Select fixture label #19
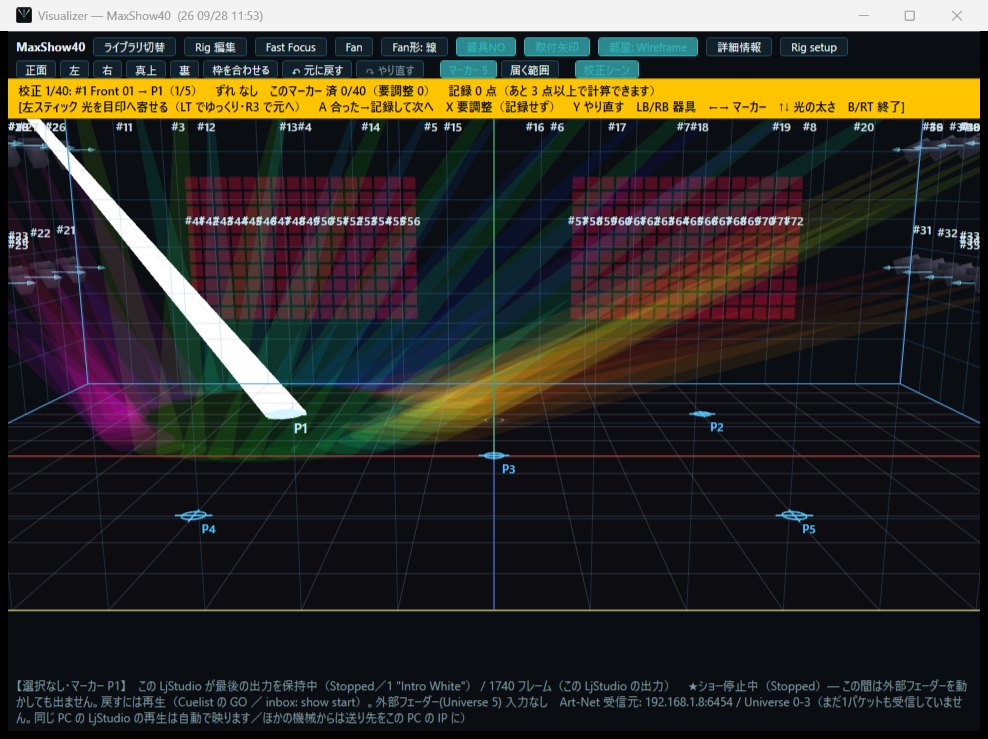Viewport: 988px width, 739px height. [x=781, y=127]
